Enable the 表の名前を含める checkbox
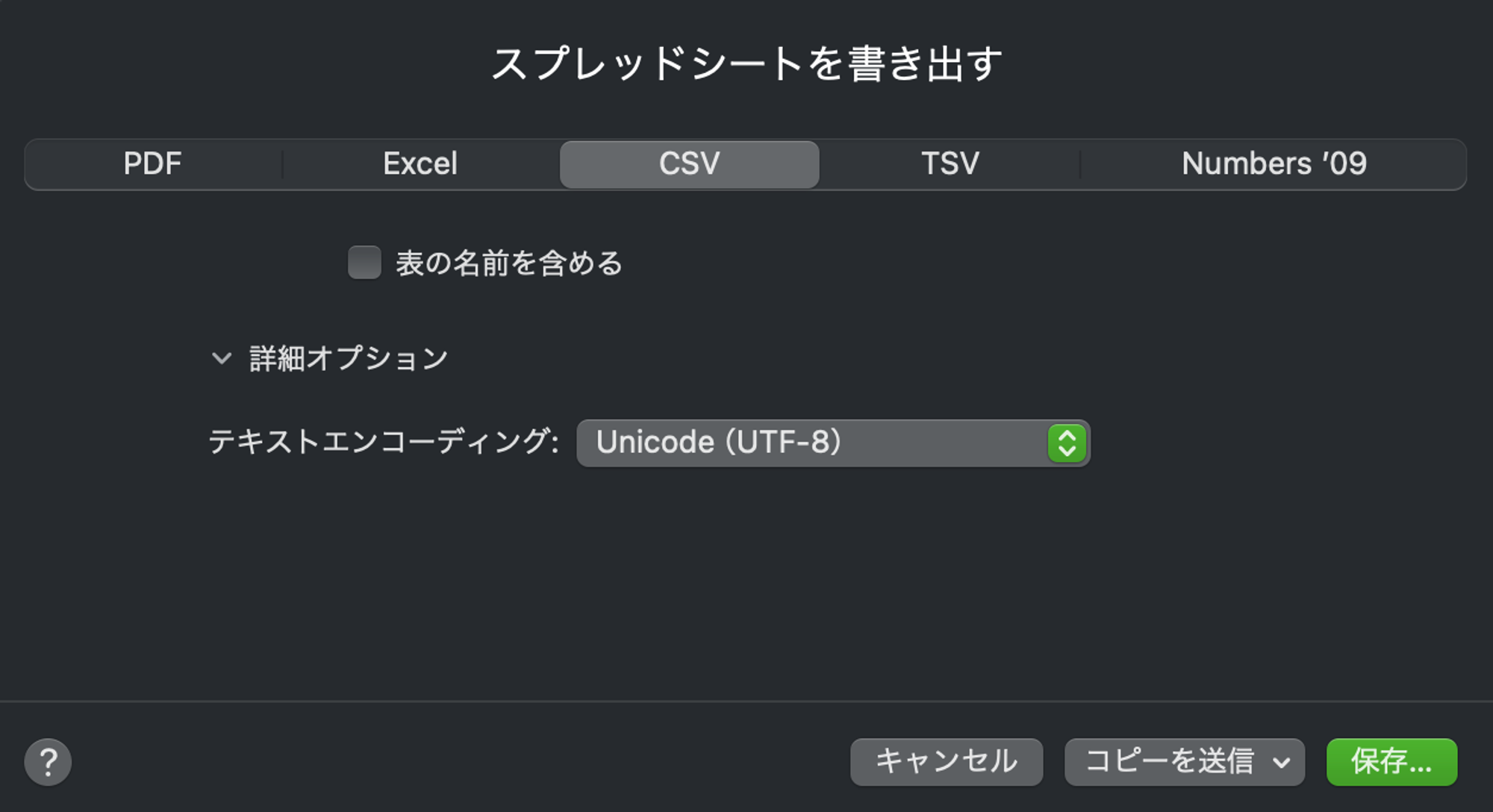 (364, 263)
